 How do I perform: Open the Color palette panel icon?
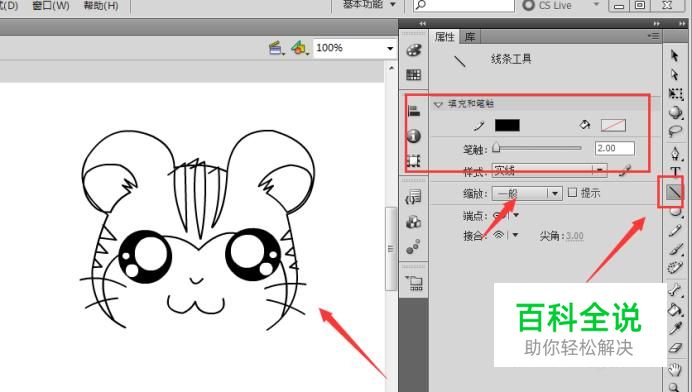coord(414,50)
